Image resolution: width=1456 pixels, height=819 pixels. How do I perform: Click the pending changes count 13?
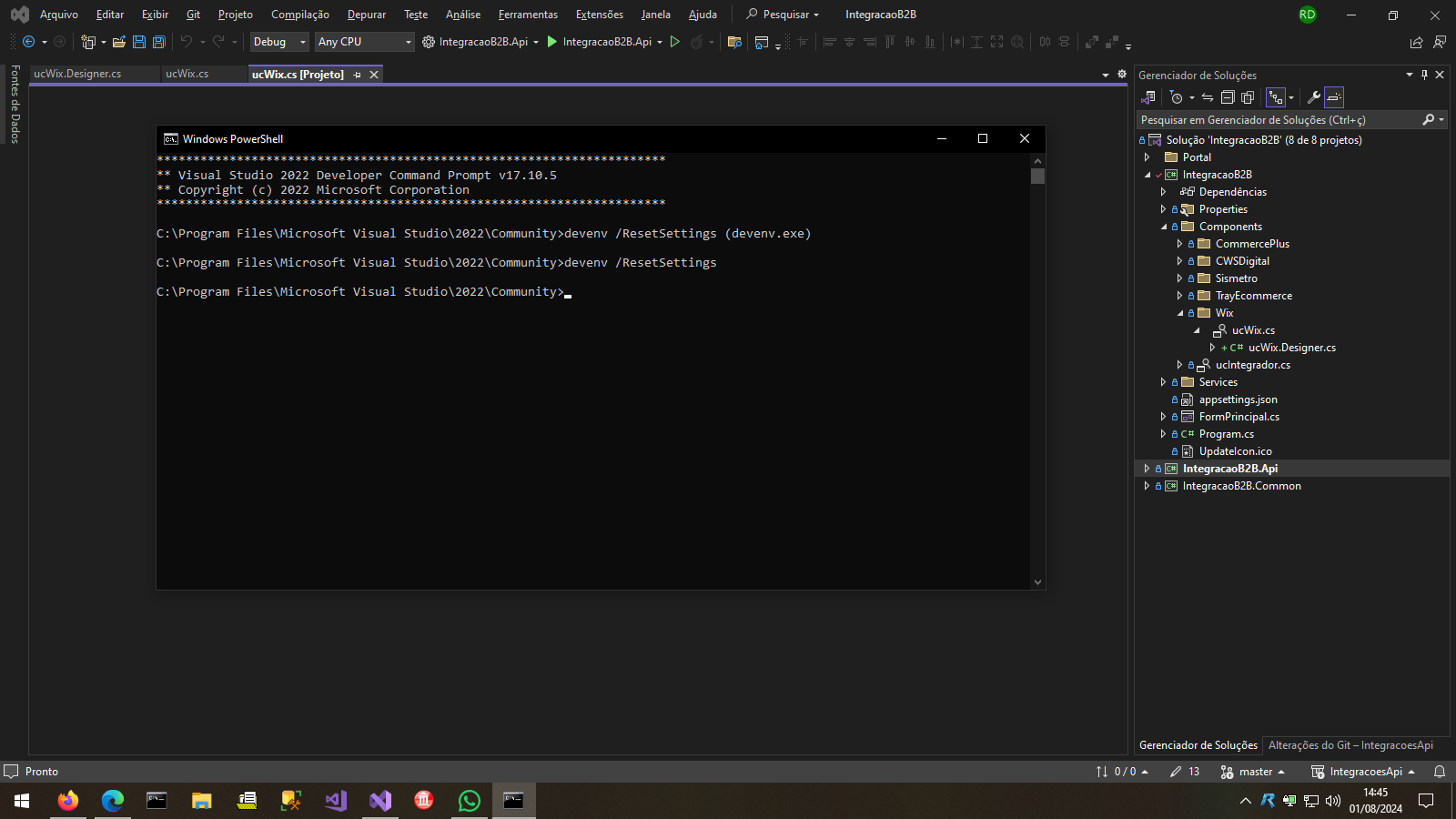coord(1186,772)
